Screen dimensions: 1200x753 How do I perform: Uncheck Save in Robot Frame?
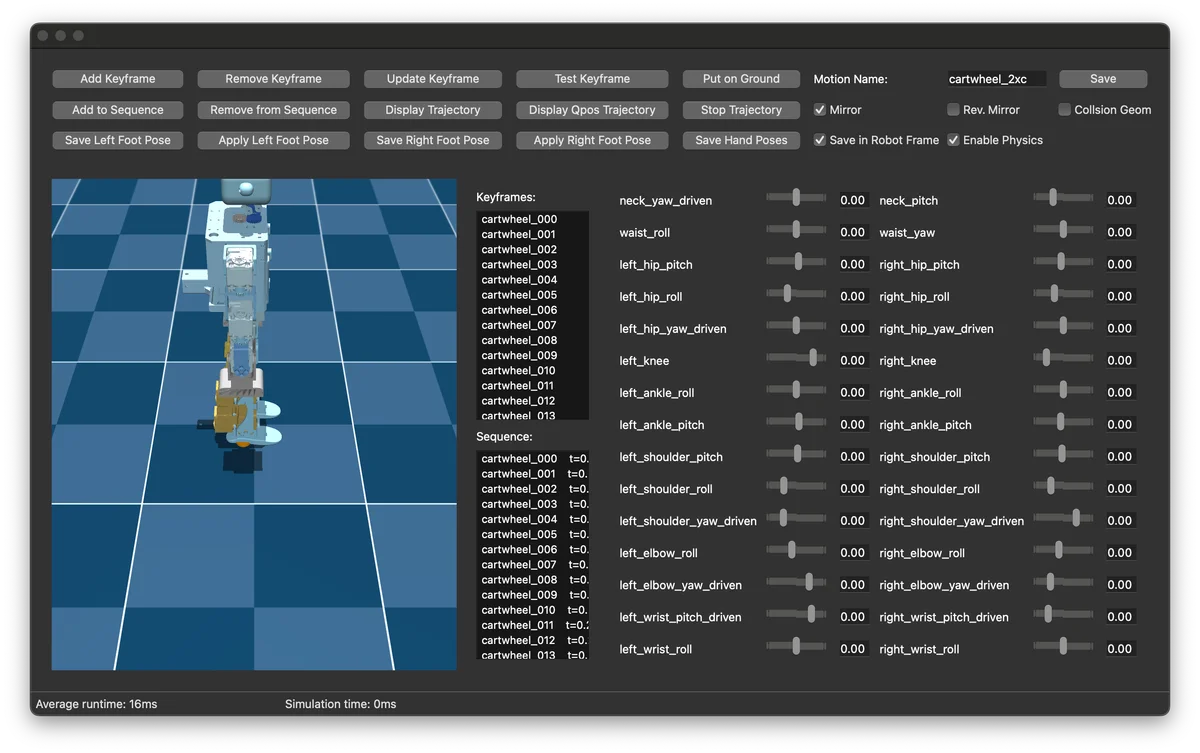tap(820, 140)
